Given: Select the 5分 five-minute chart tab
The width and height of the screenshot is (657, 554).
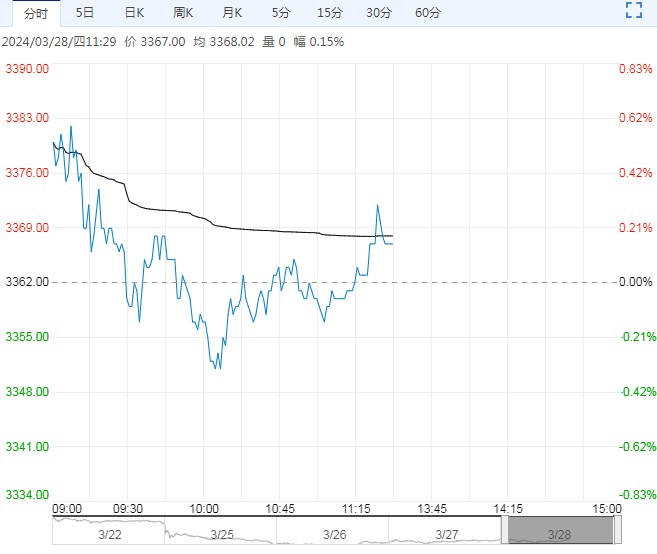Looking at the screenshot, I should point(281,13).
